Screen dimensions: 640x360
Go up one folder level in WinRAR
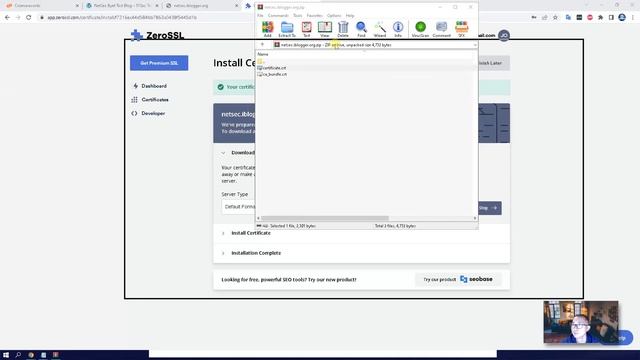pos(262,45)
